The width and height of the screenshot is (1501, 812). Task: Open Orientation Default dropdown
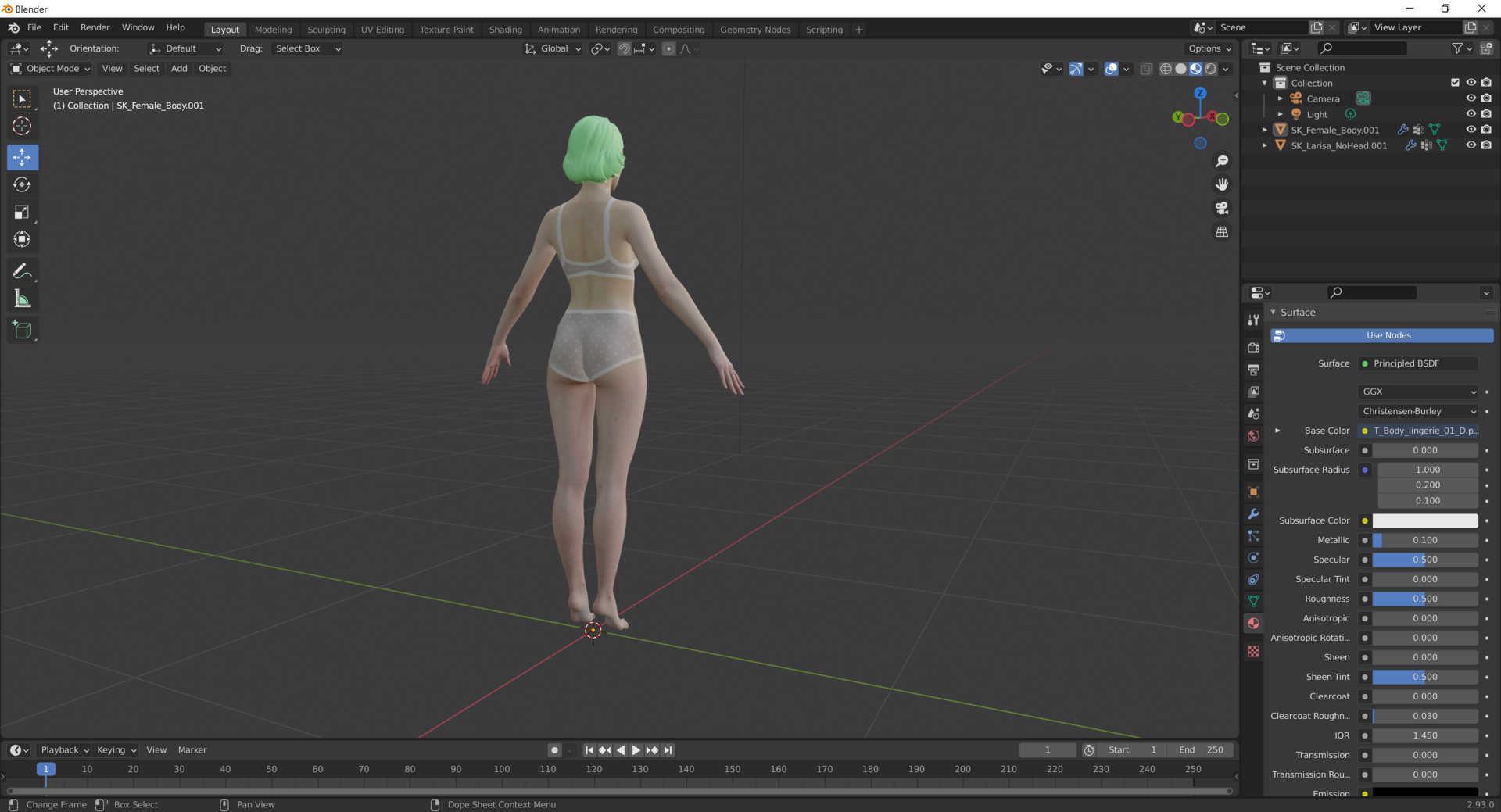pyautogui.click(x=185, y=48)
